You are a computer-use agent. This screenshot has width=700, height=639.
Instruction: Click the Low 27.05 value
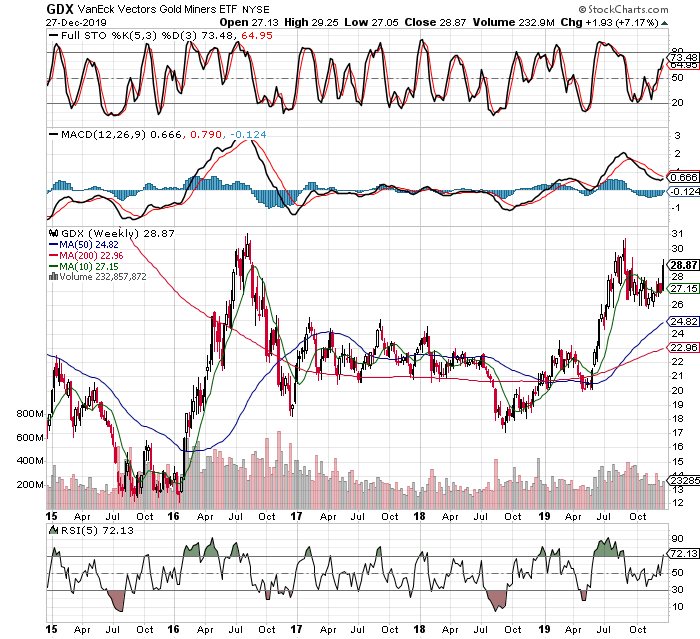click(x=371, y=22)
